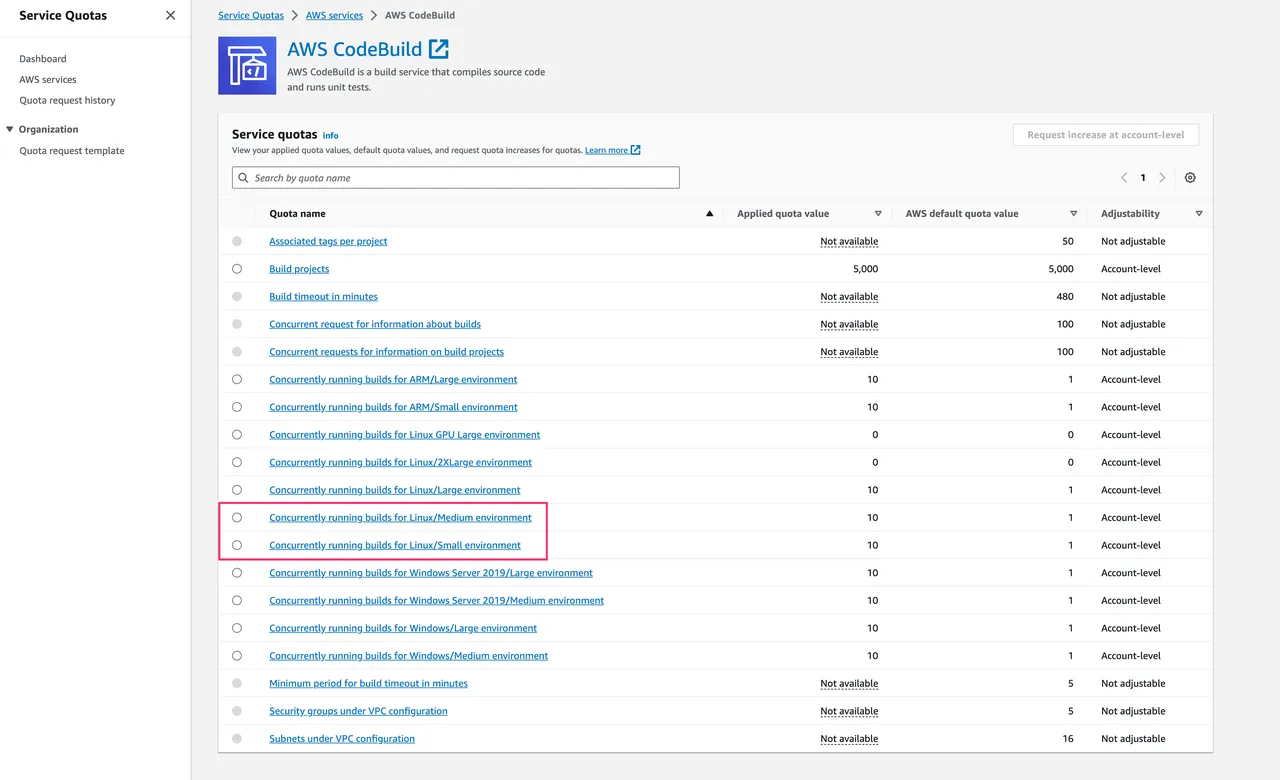Image resolution: width=1280 pixels, height=780 pixels.
Task: Select ARM/Small environment quota radio
Action: [x=237, y=407]
